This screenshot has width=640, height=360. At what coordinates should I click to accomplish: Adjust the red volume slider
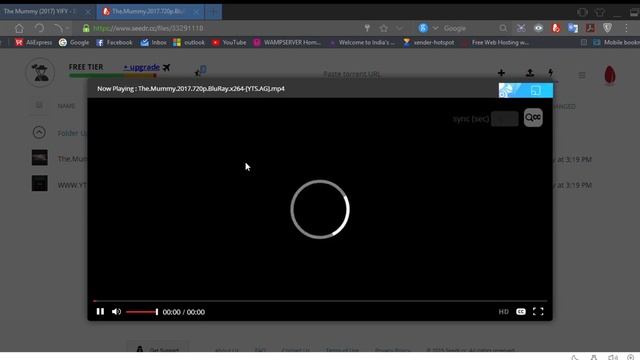(x=142, y=312)
